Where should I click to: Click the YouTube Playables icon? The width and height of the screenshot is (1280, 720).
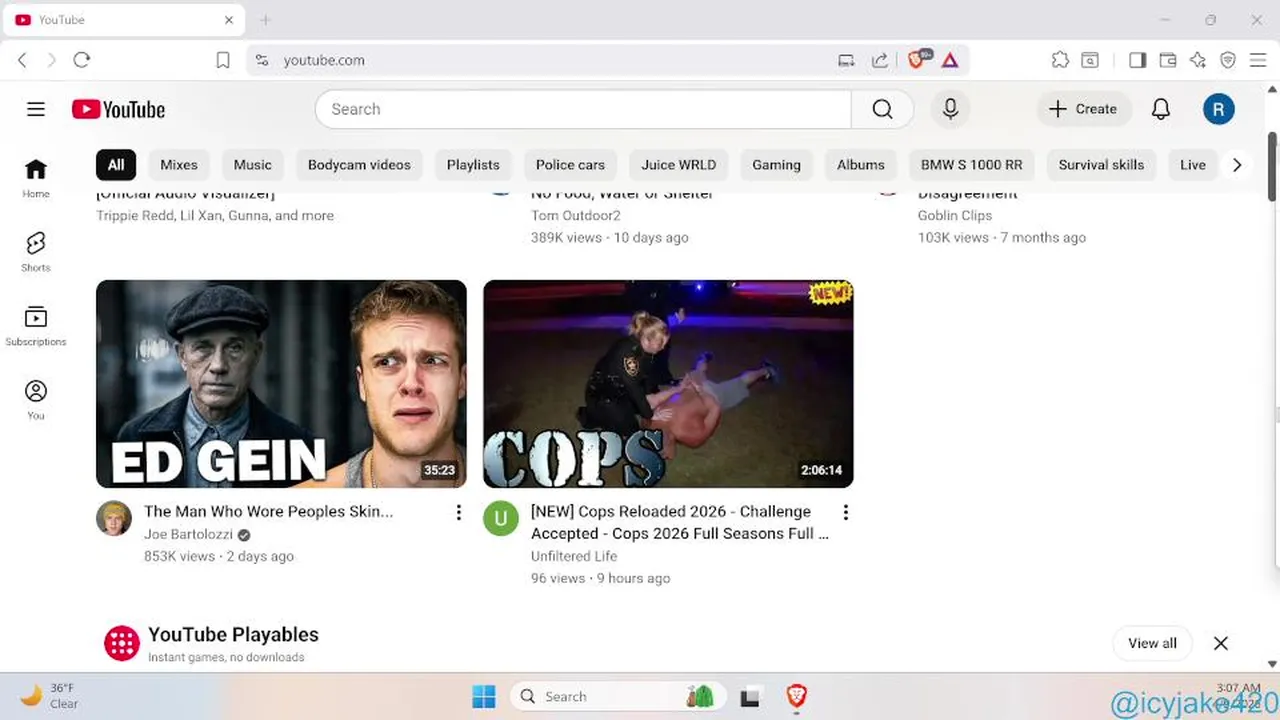122,643
